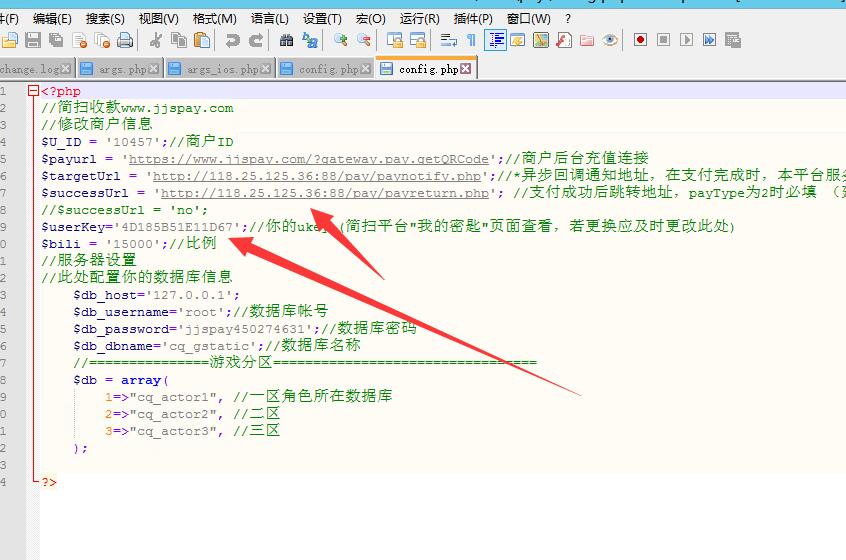Toggle word wrap toolbar button

coord(448,40)
